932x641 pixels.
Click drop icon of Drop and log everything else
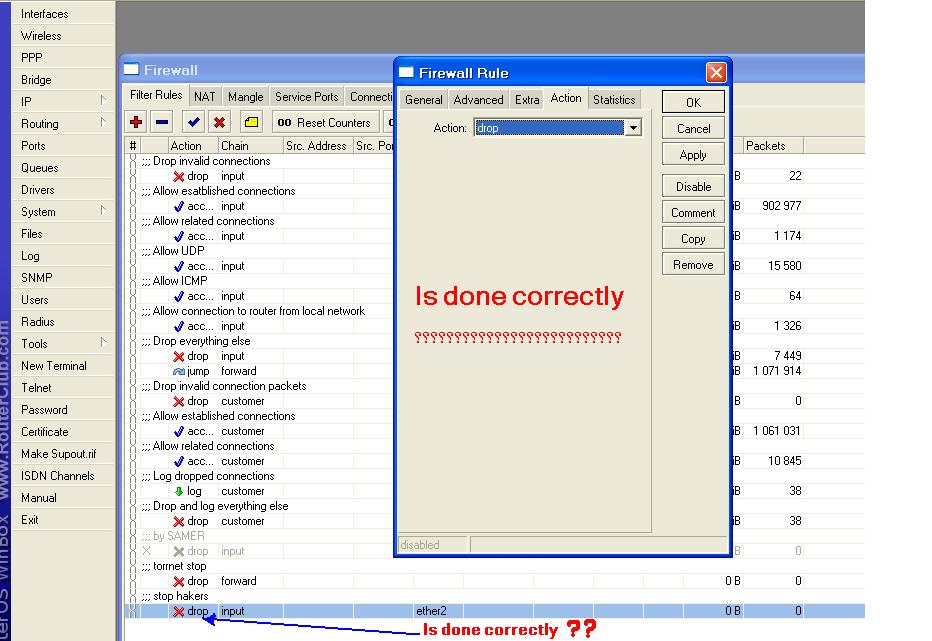178,521
